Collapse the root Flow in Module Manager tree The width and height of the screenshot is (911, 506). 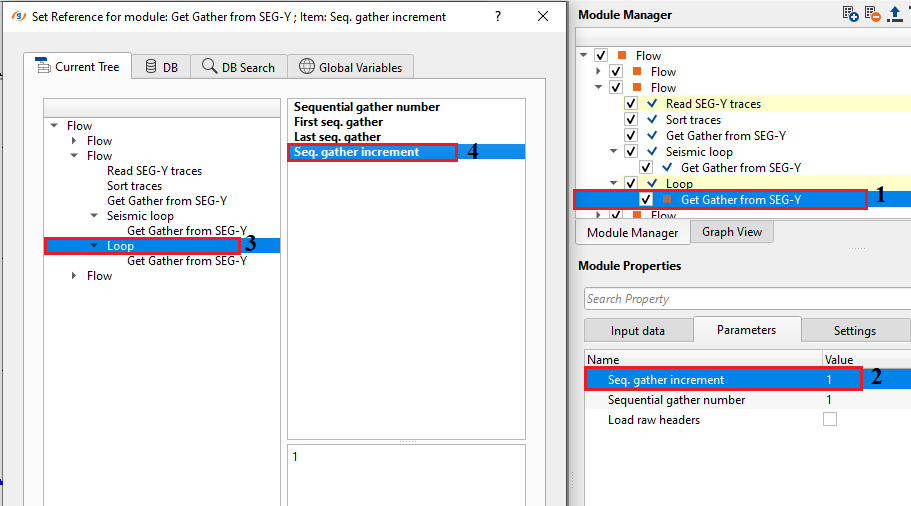(x=584, y=55)
